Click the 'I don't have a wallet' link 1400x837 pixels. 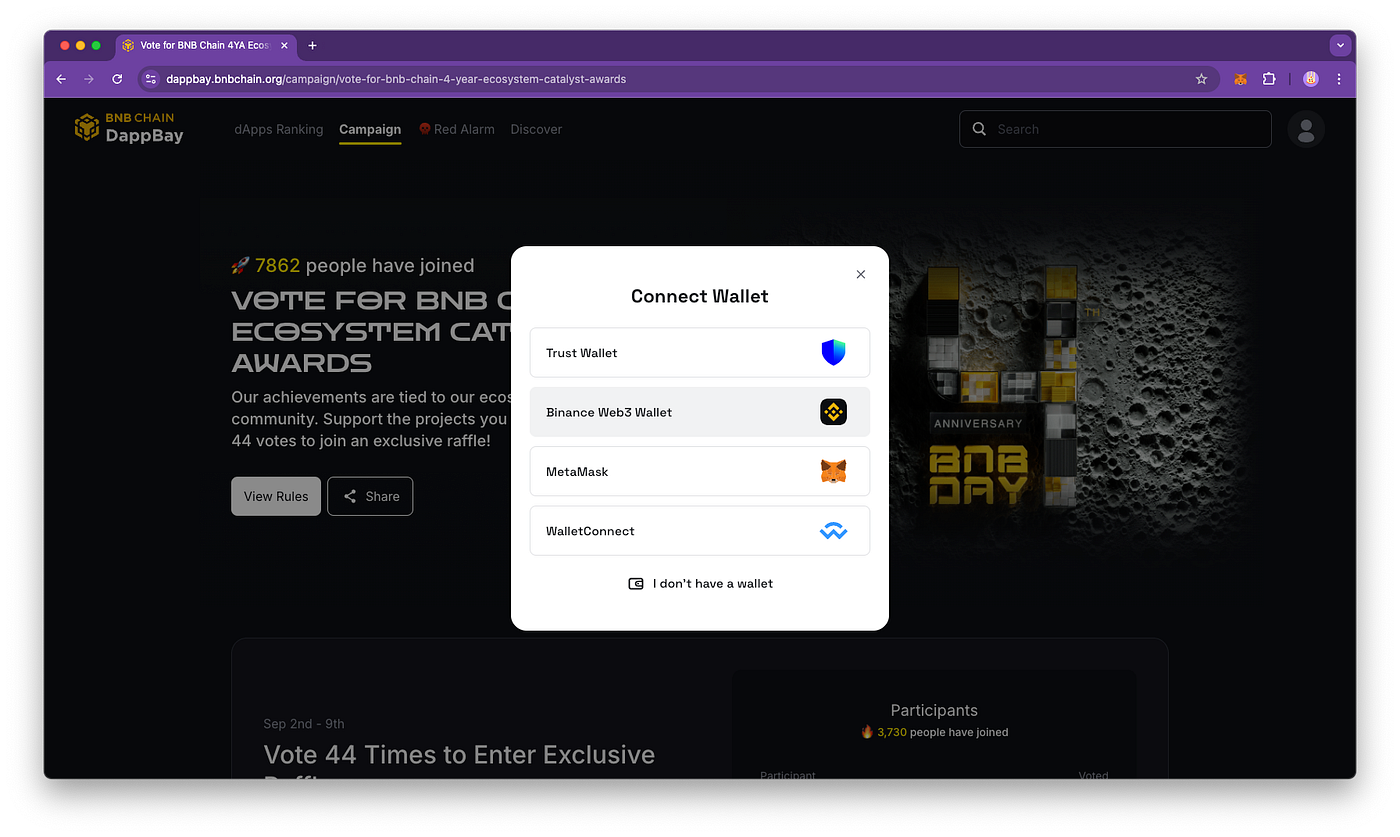point(710,583)
